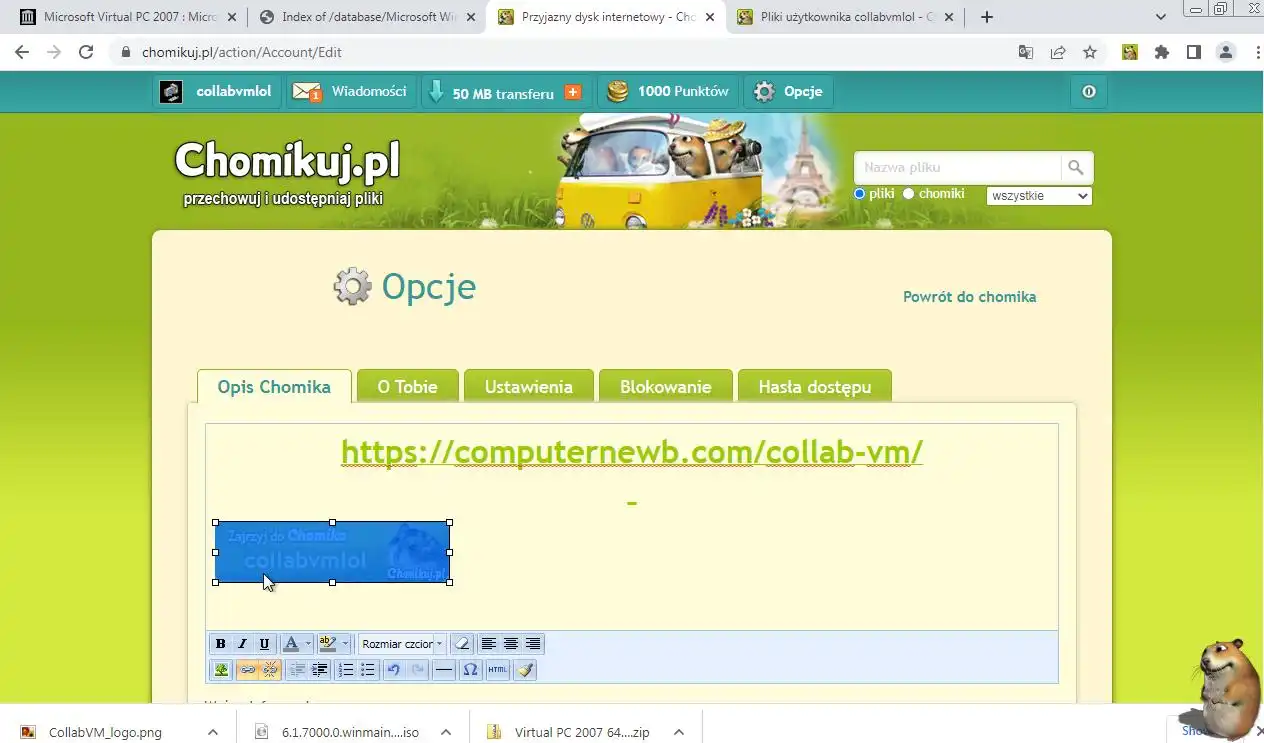Toggle italic formatting in the editor
The image size is (1264, 743).
point(242,644)
